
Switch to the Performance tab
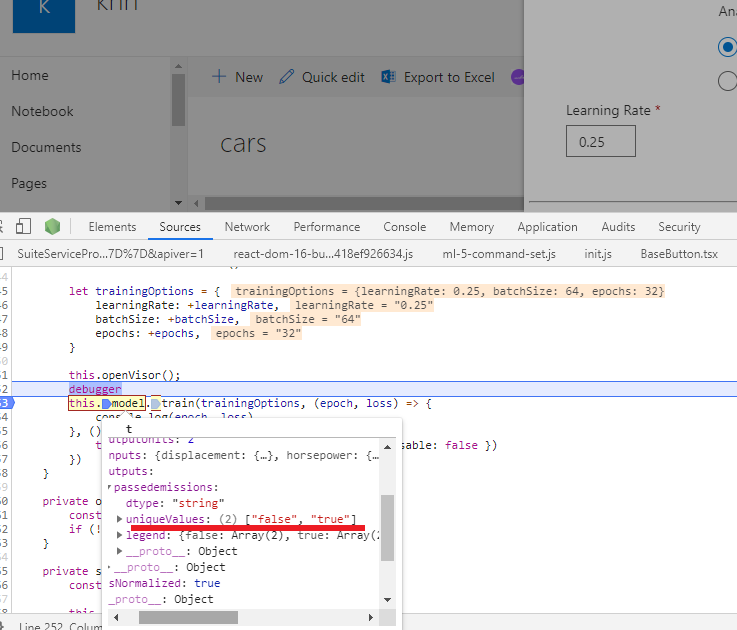[x=327, y=227]
